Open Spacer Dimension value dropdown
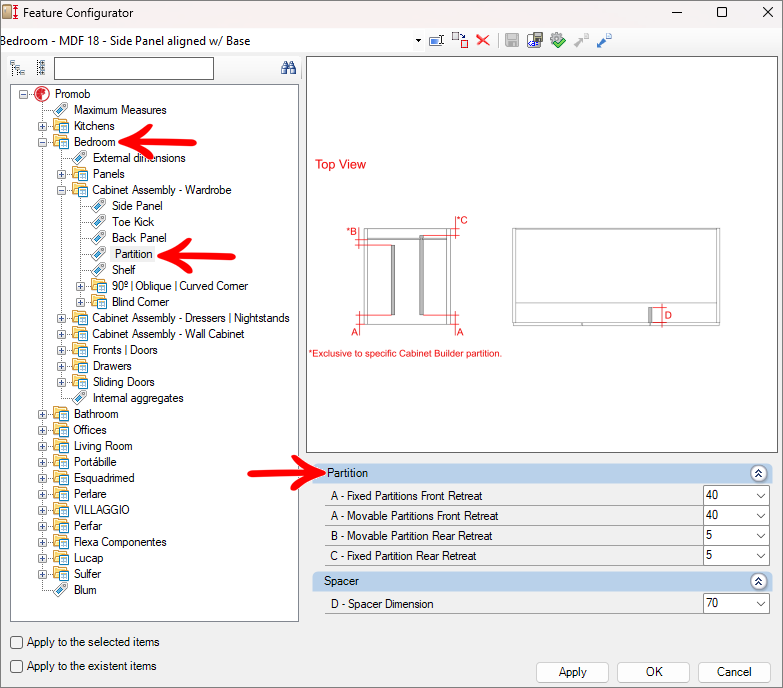This screenshot has height=688, width=783. (x=761, y=604)
